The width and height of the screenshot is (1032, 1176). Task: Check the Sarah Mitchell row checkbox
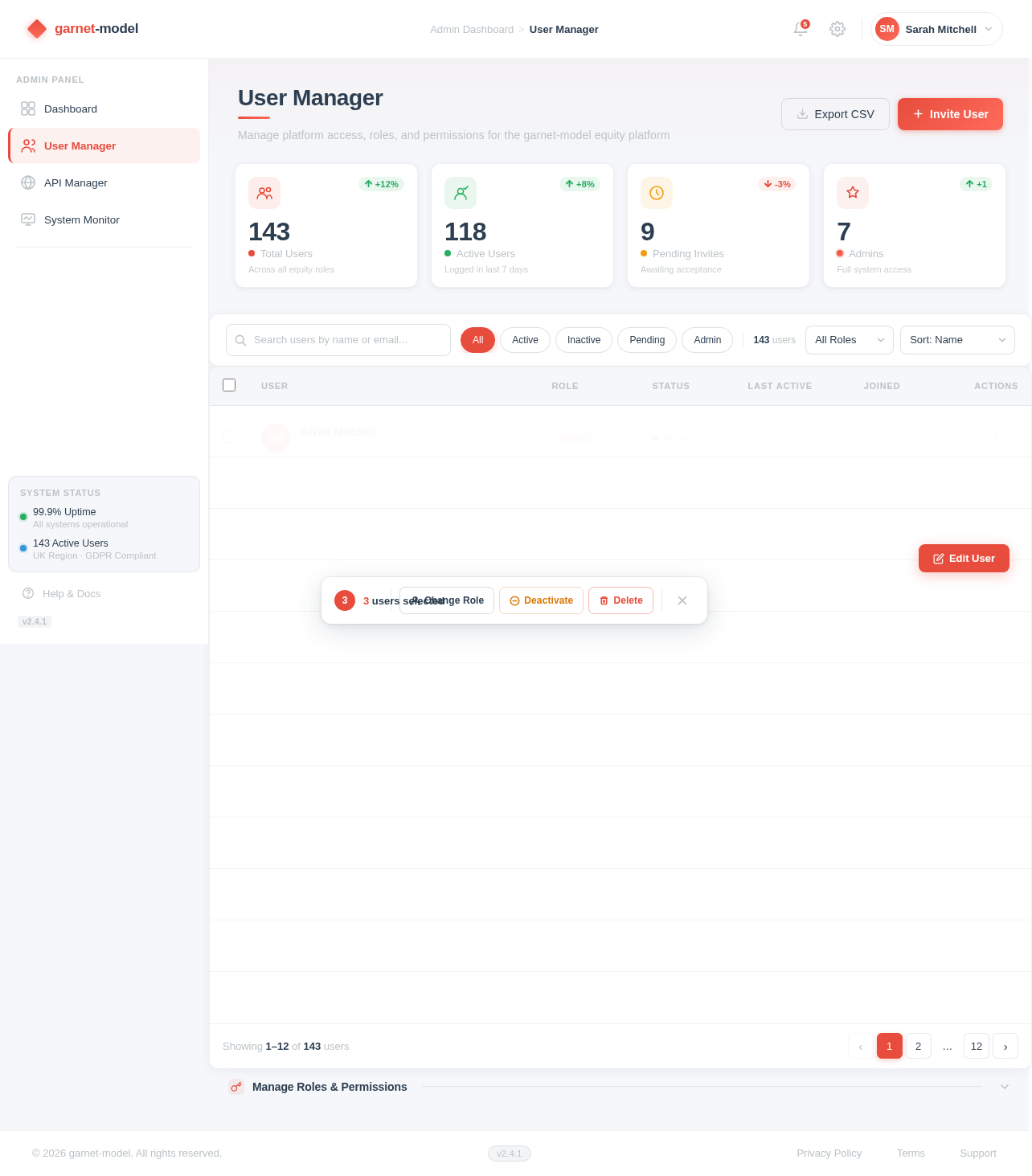coord(229,436)
